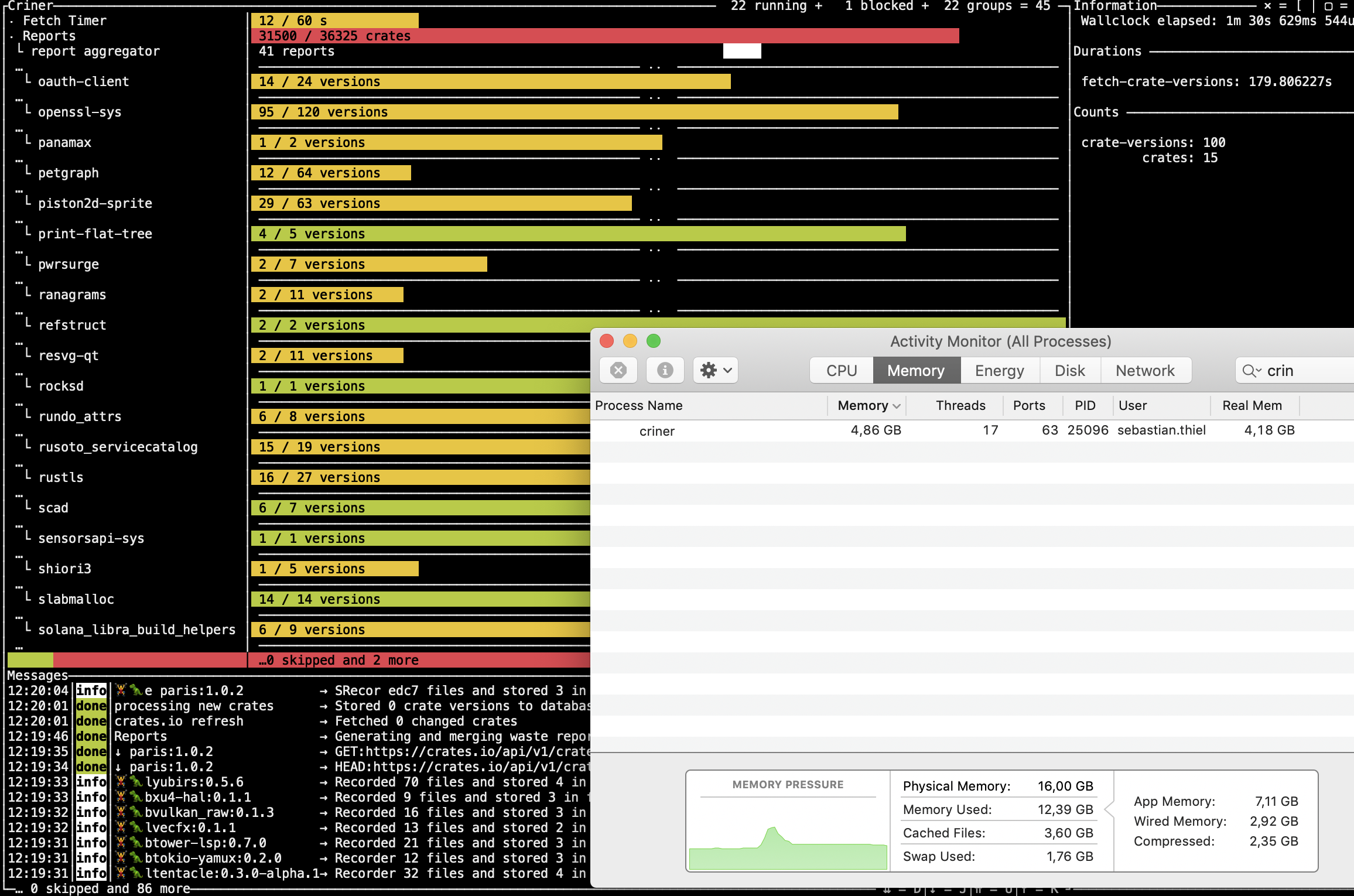
Task: Click the Threads column header to sort
Action: point(960,405)
